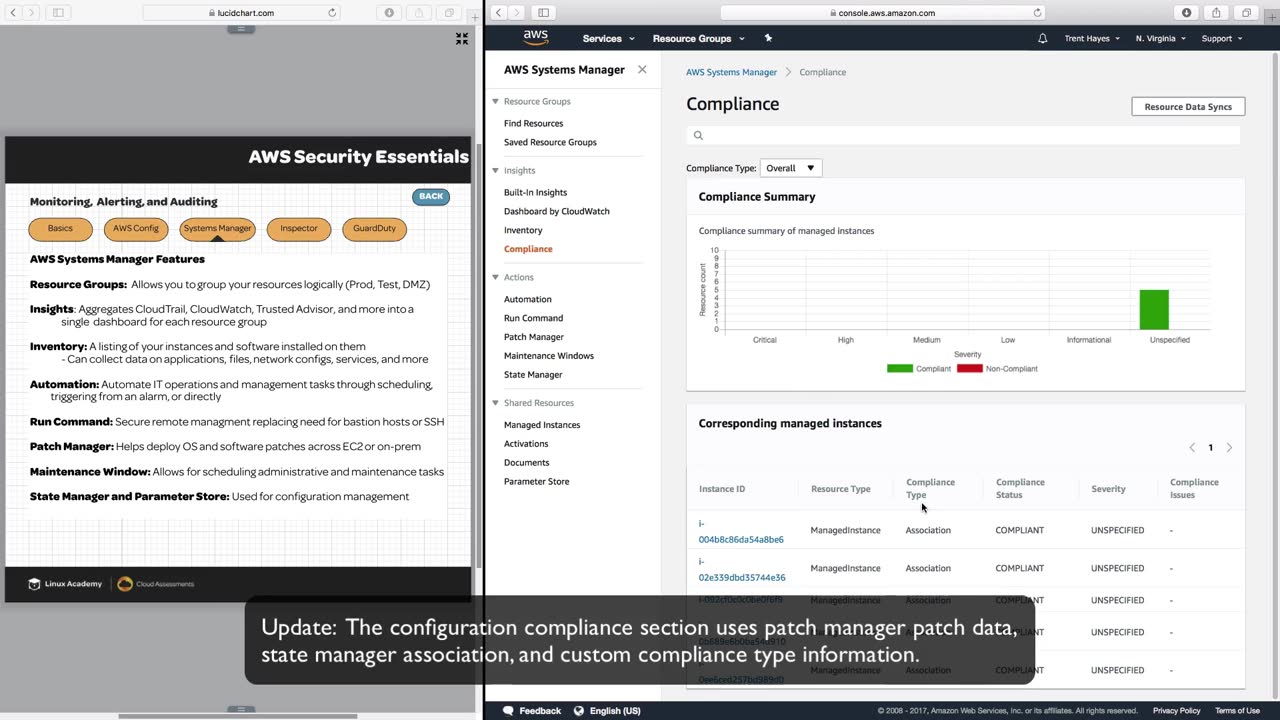
Task: Open Maintenance Windows in the sidebar
Action: tap(549, 356)
